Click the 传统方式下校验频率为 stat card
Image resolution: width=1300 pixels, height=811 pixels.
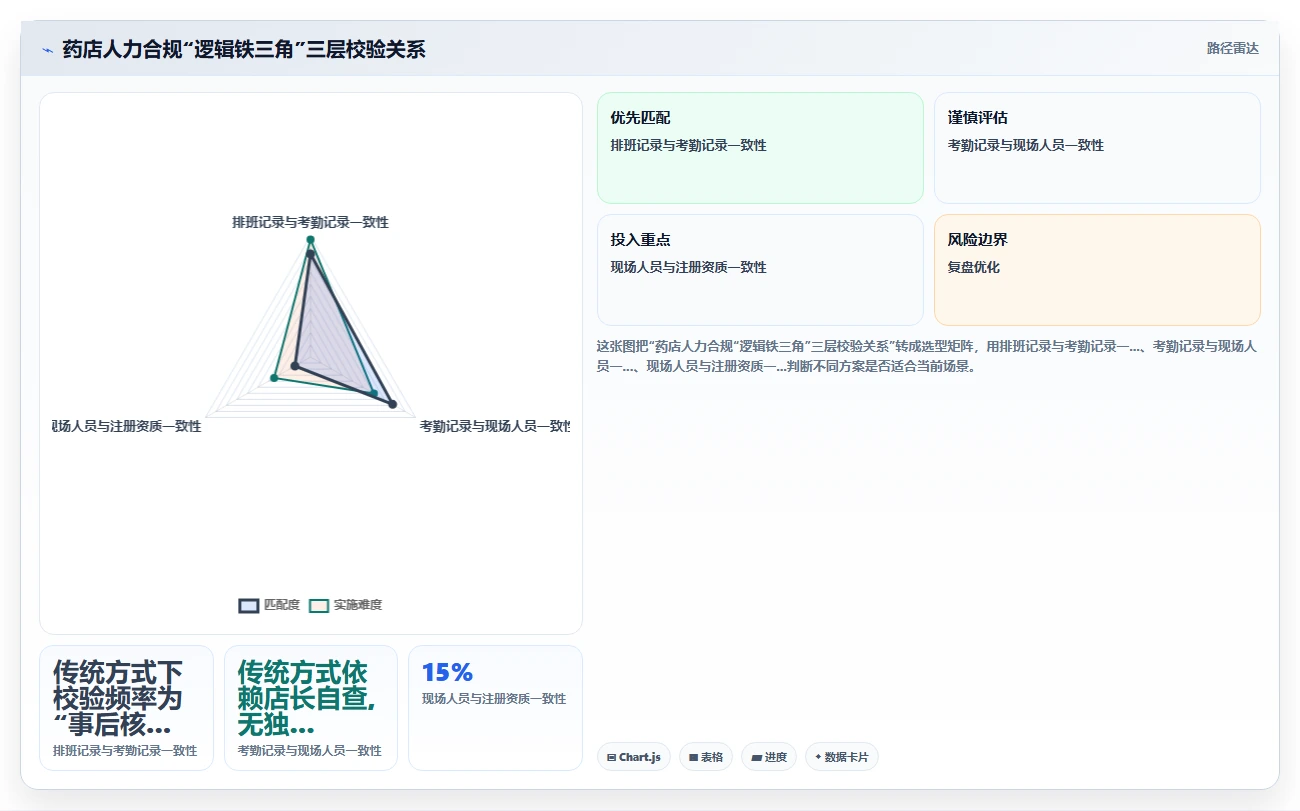point(126,708)
